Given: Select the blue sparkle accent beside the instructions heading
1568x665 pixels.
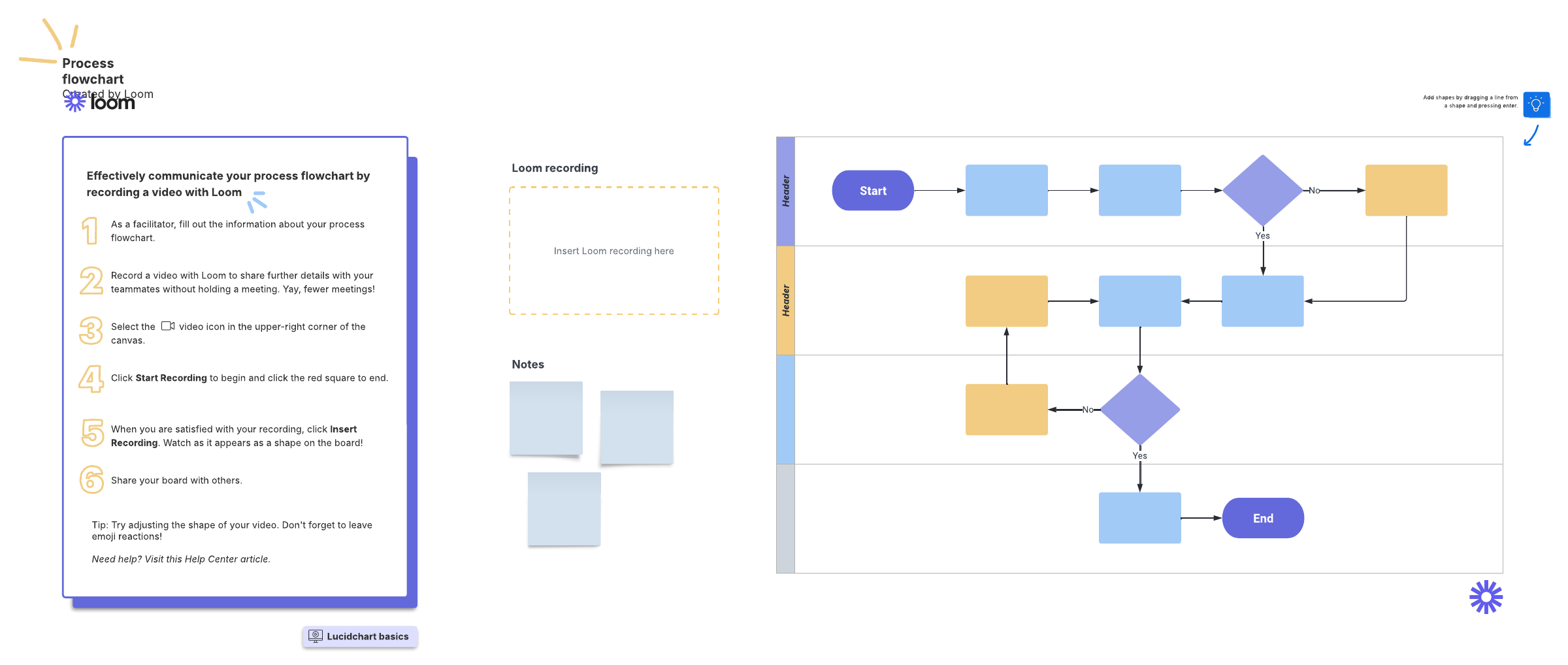Looking at the screenshot, I should (x=257, y=201).
